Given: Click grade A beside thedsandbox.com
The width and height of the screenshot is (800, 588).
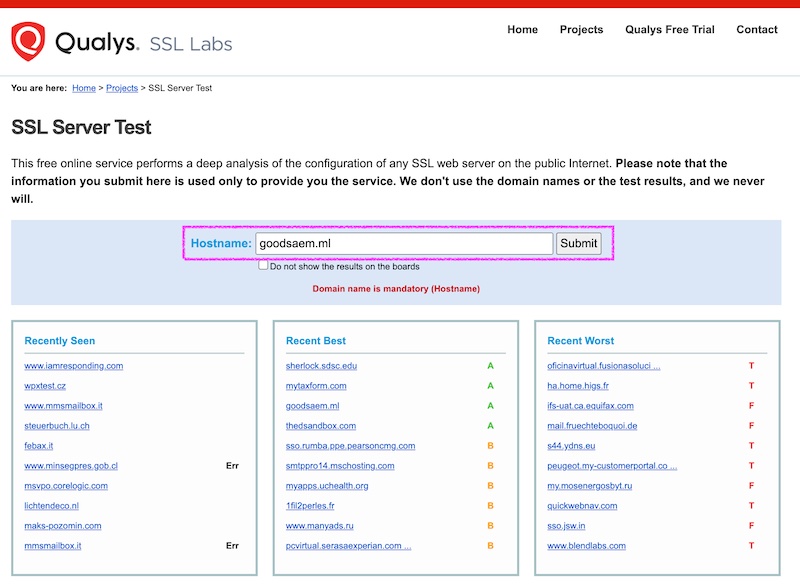Looking at the screenshot, I should click(x=490, y=426).
